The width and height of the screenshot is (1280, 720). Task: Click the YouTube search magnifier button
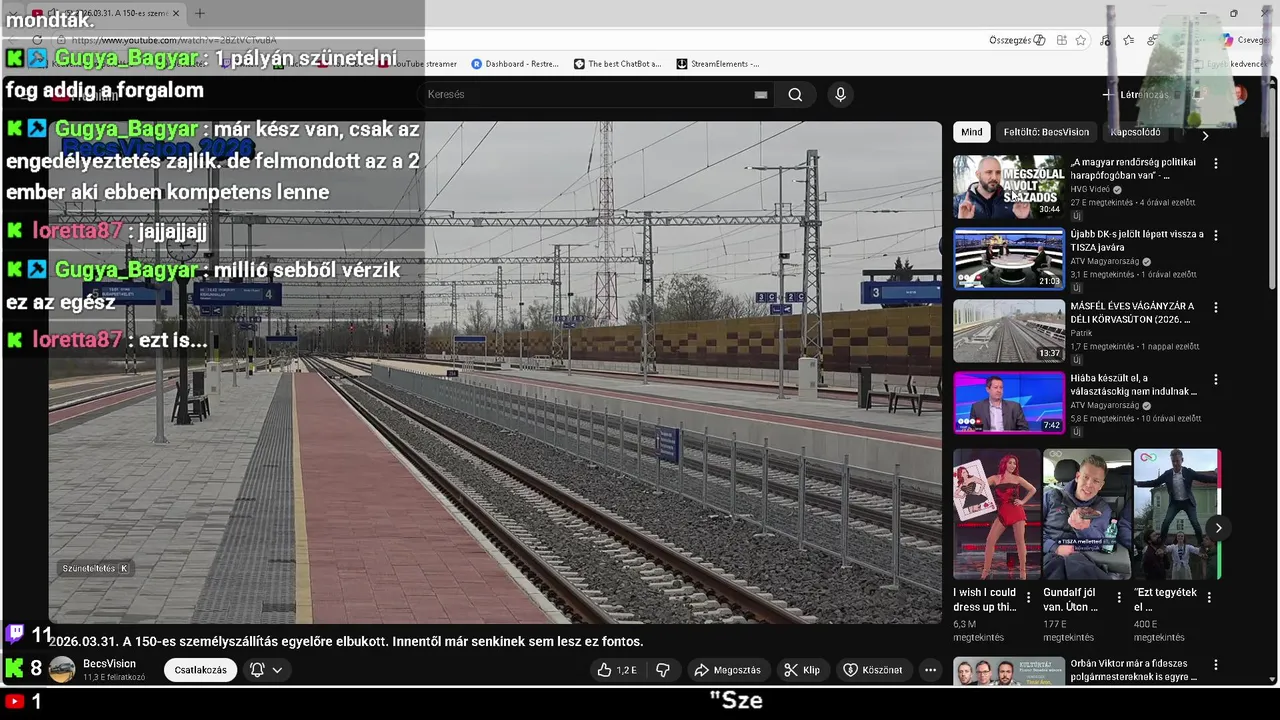(795, 94)
